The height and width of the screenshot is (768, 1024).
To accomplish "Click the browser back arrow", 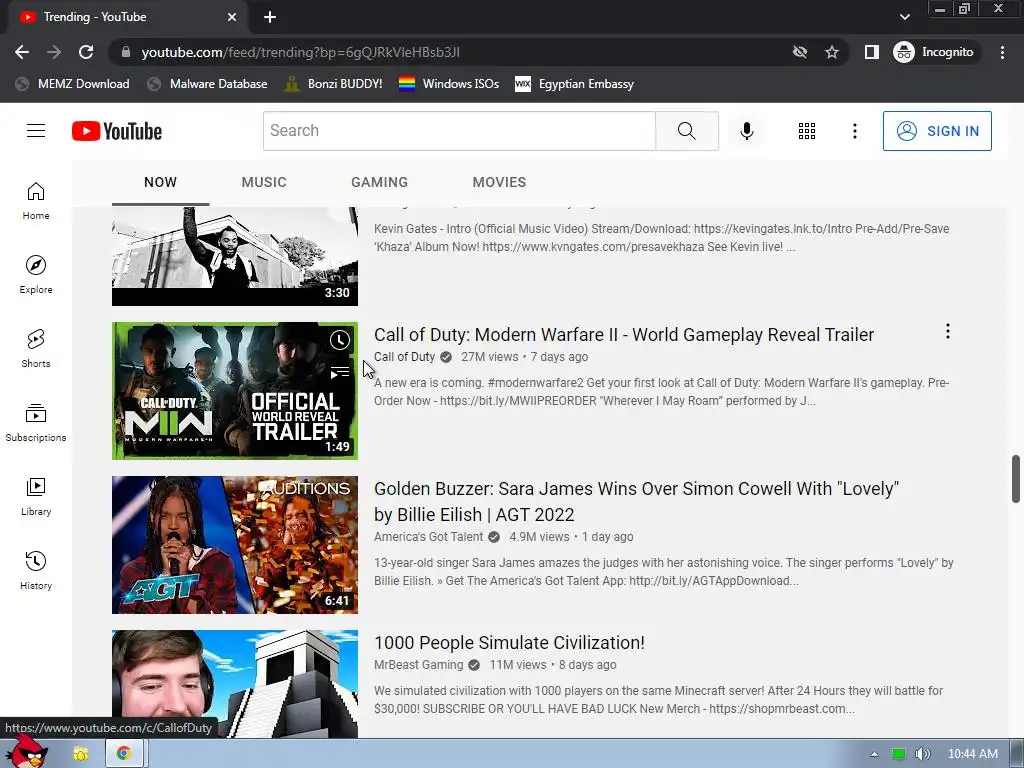I will pos(22,52).
